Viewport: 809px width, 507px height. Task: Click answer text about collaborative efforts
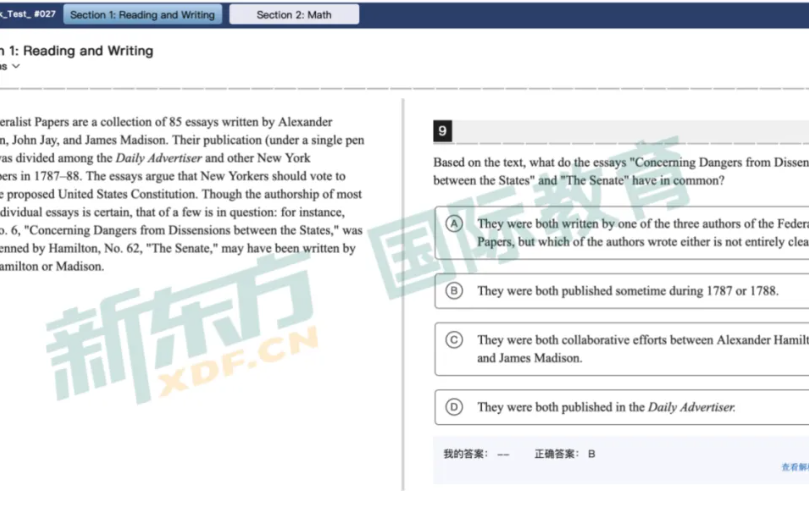(x=640, y=349)
